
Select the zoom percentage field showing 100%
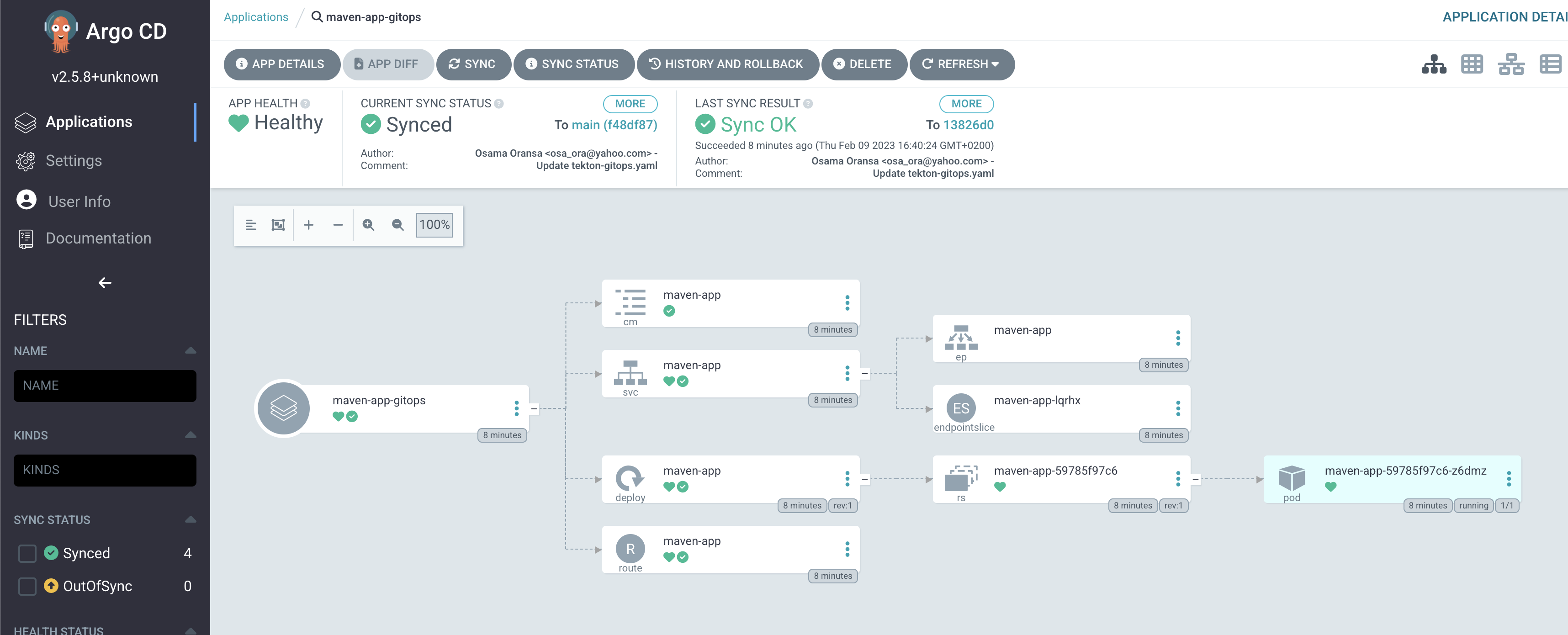click(x=434, y=225)
